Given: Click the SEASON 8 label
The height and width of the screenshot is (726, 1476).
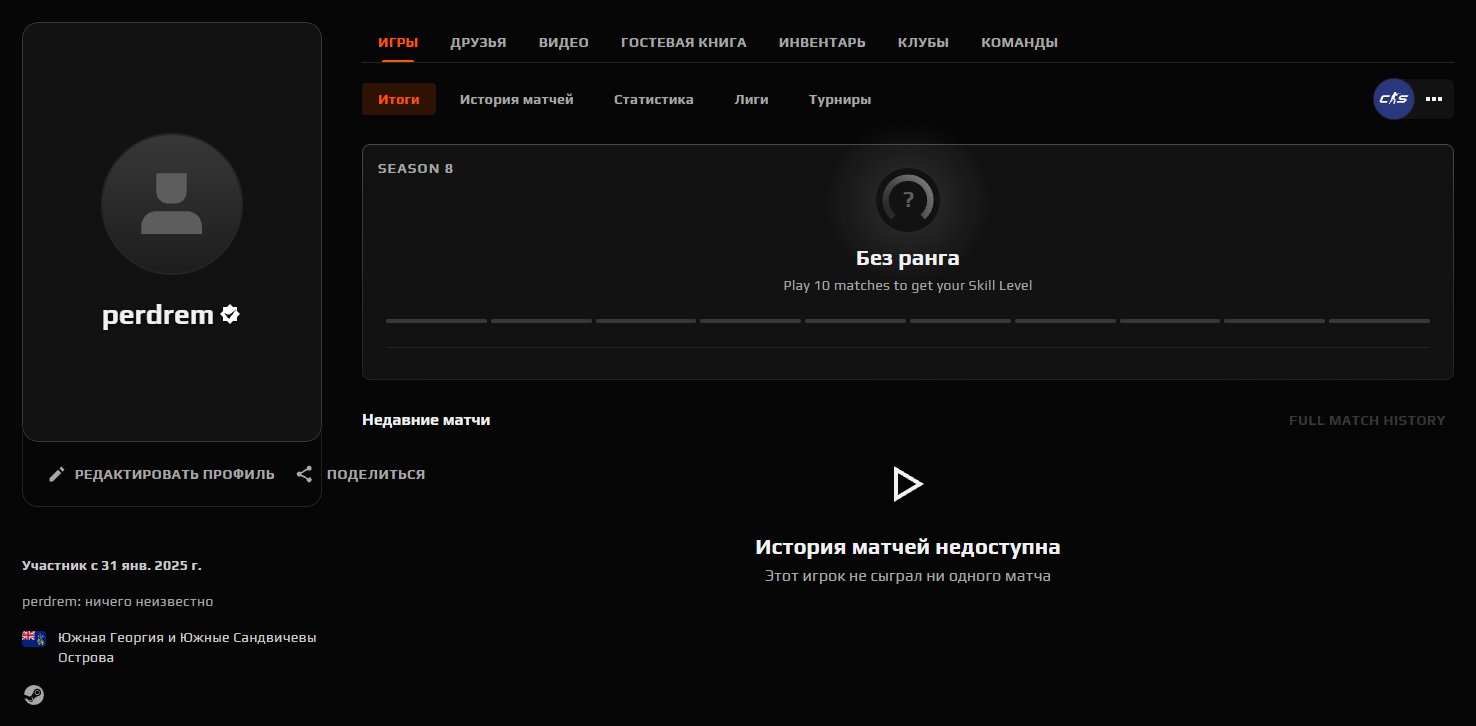Looking at the screenshot, I should point(415,168).
